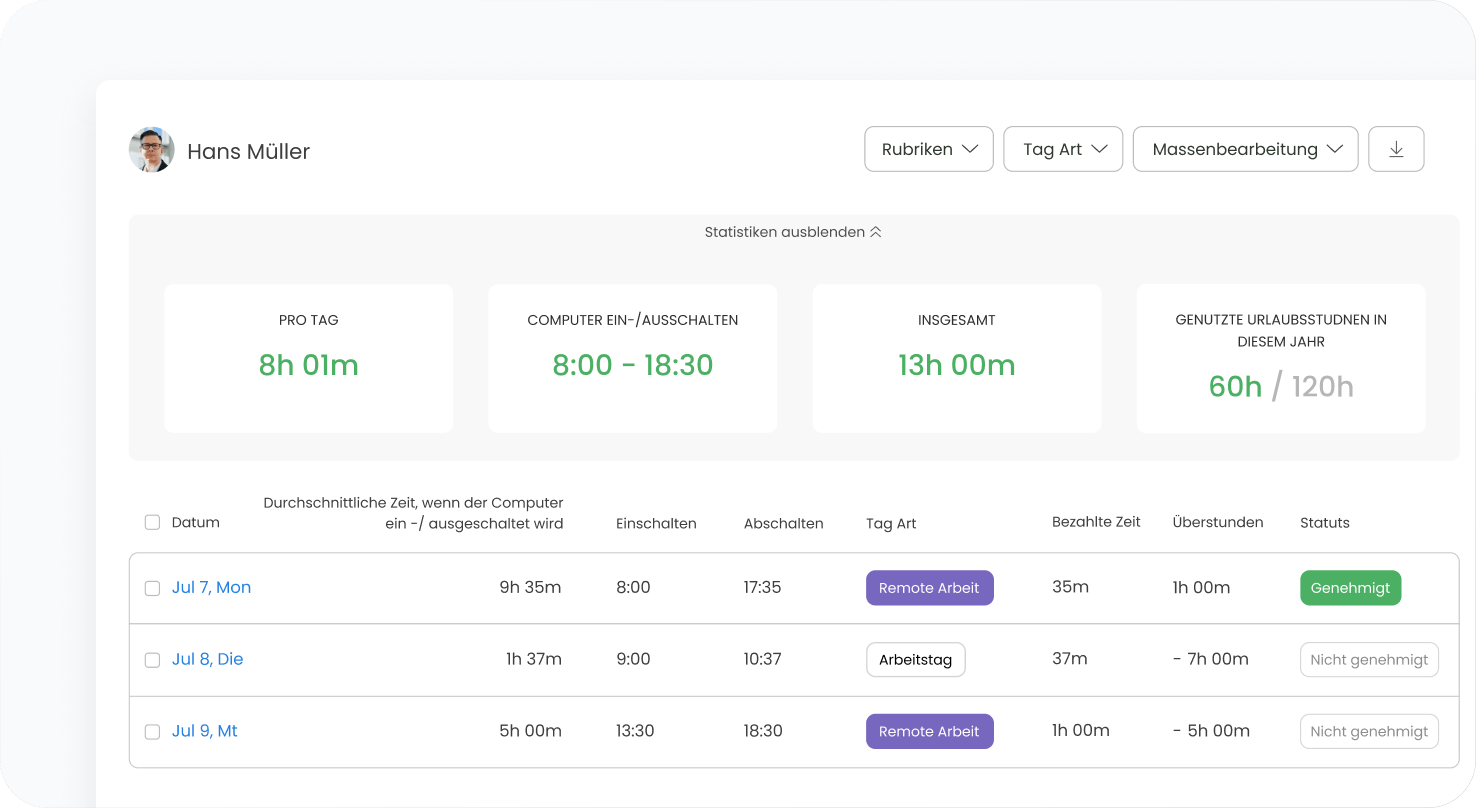Click the Remote Arbeit tag for Jul 9
Screen dimensions: 1476x808
929,731
